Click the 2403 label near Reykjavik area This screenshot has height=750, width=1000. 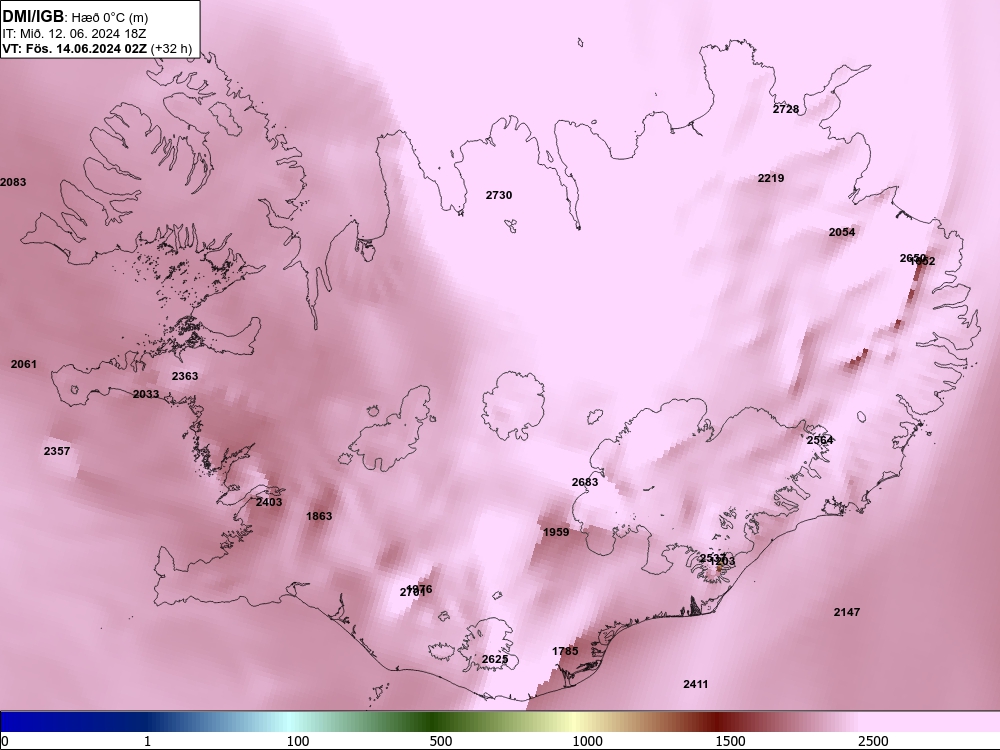click(269, 502)
